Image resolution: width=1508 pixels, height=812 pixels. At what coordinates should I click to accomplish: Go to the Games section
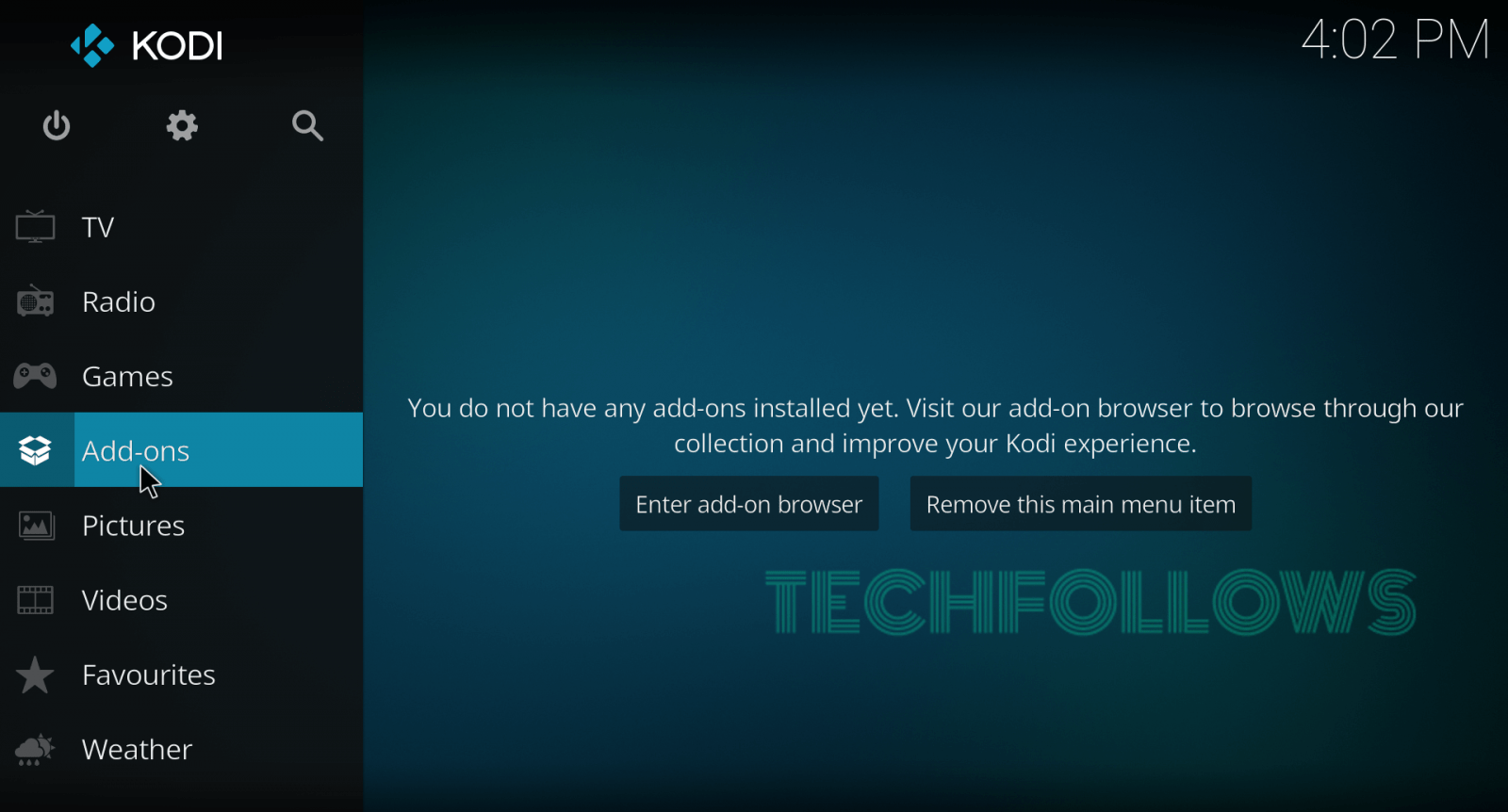coord(181,376)
